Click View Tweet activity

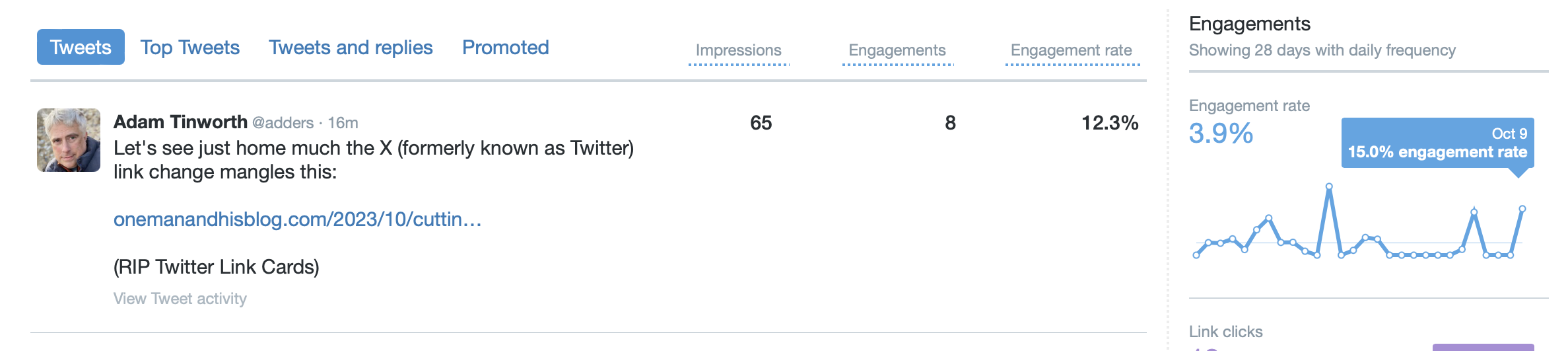pyautogui.click(x=180, y=299)
